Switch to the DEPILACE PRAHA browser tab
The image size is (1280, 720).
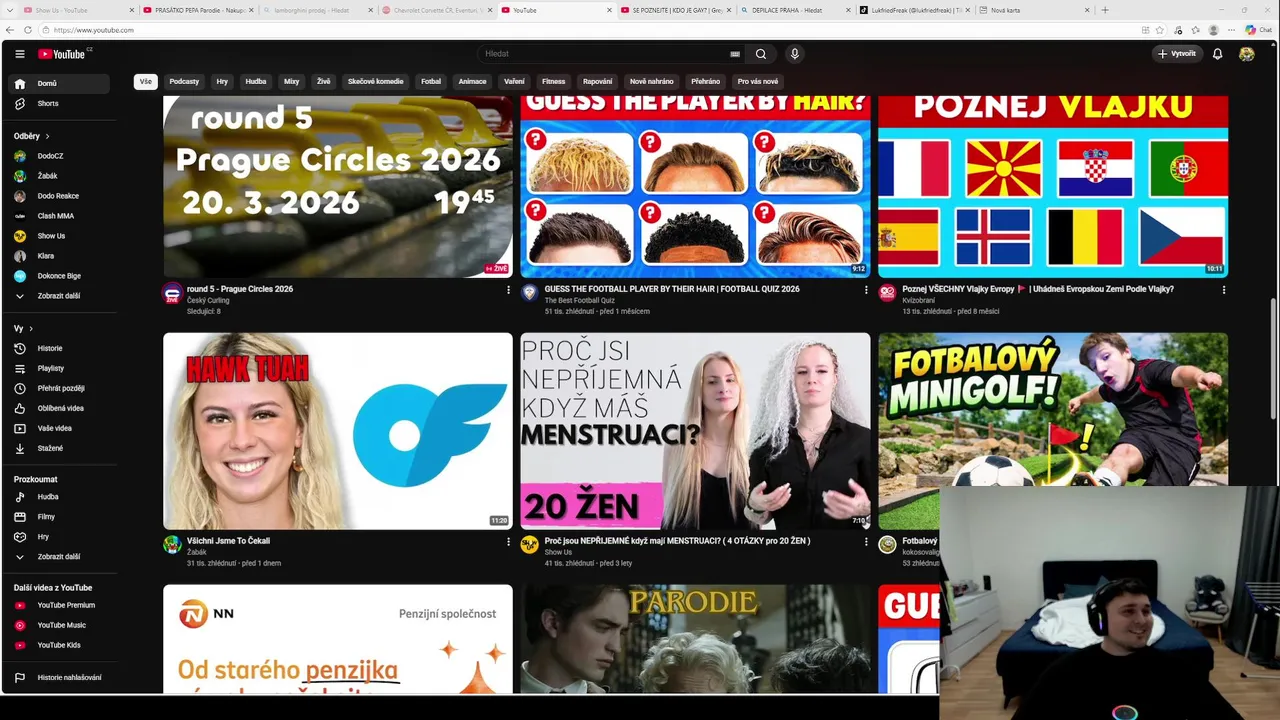pos(795,10)
